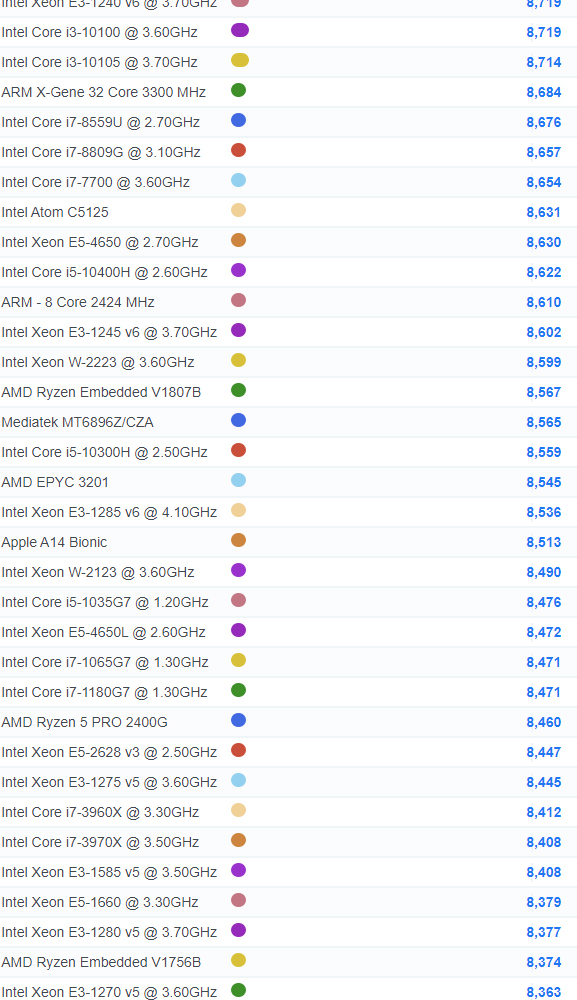This screenshot has height=1000, width=577.
Task: Open ARM X-Gene 32 Core 3300 MHz entry
Action: [103, 92]
